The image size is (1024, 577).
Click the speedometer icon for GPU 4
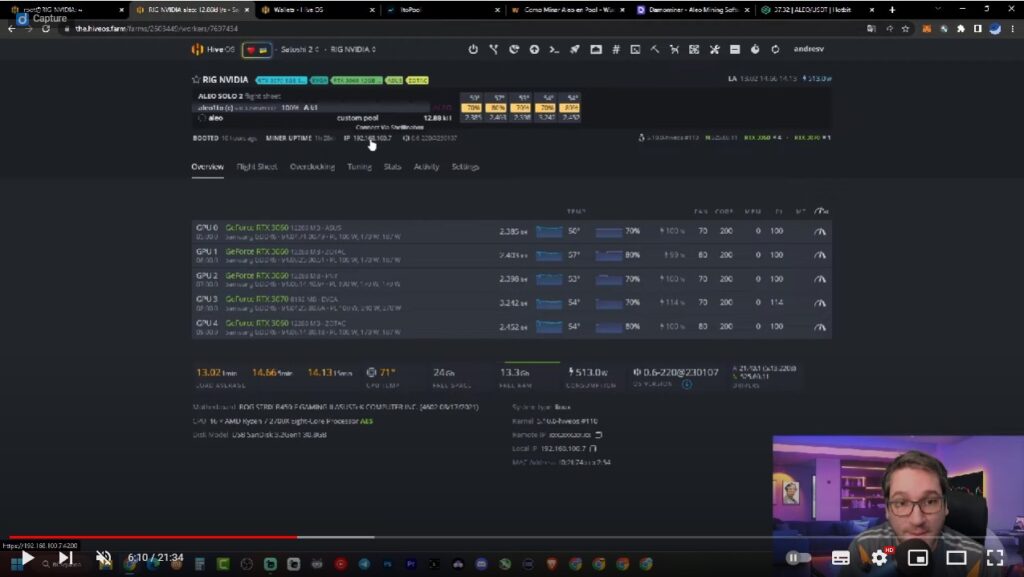pyautogui.click(x=820, y=326)
